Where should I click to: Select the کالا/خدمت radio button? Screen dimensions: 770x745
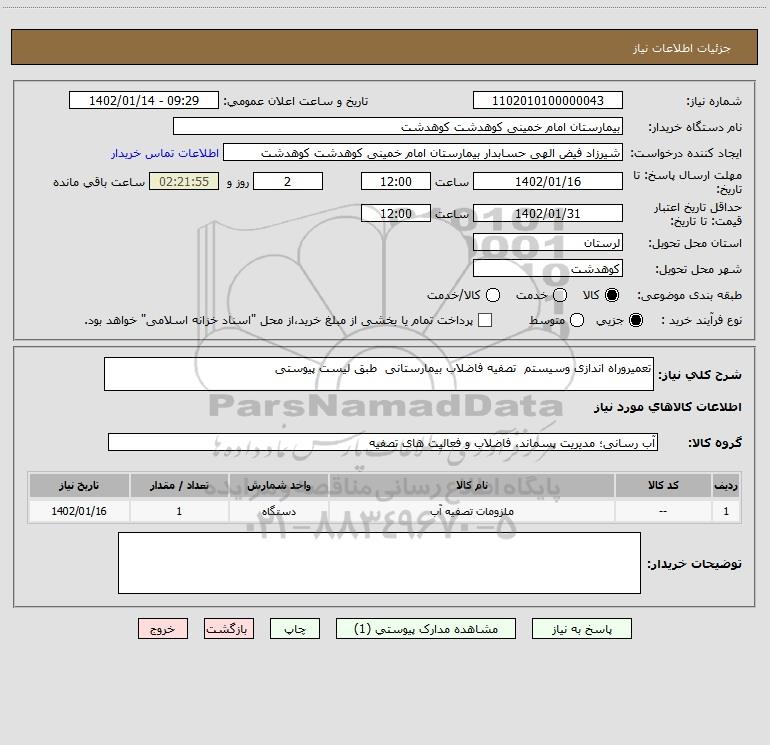(x=493, y=295)
